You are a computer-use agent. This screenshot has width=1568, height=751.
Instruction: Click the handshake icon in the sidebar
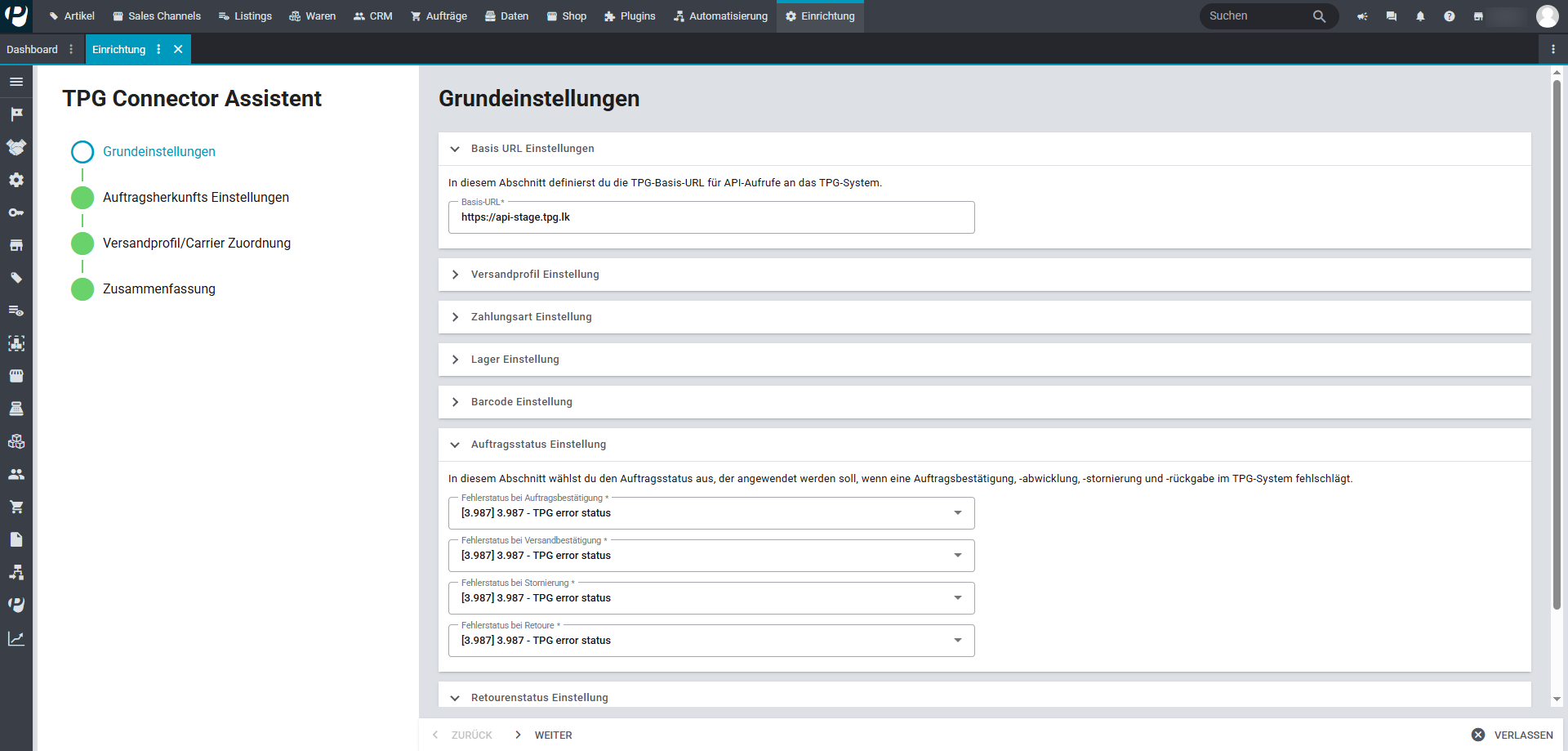[x=16, y=147]
